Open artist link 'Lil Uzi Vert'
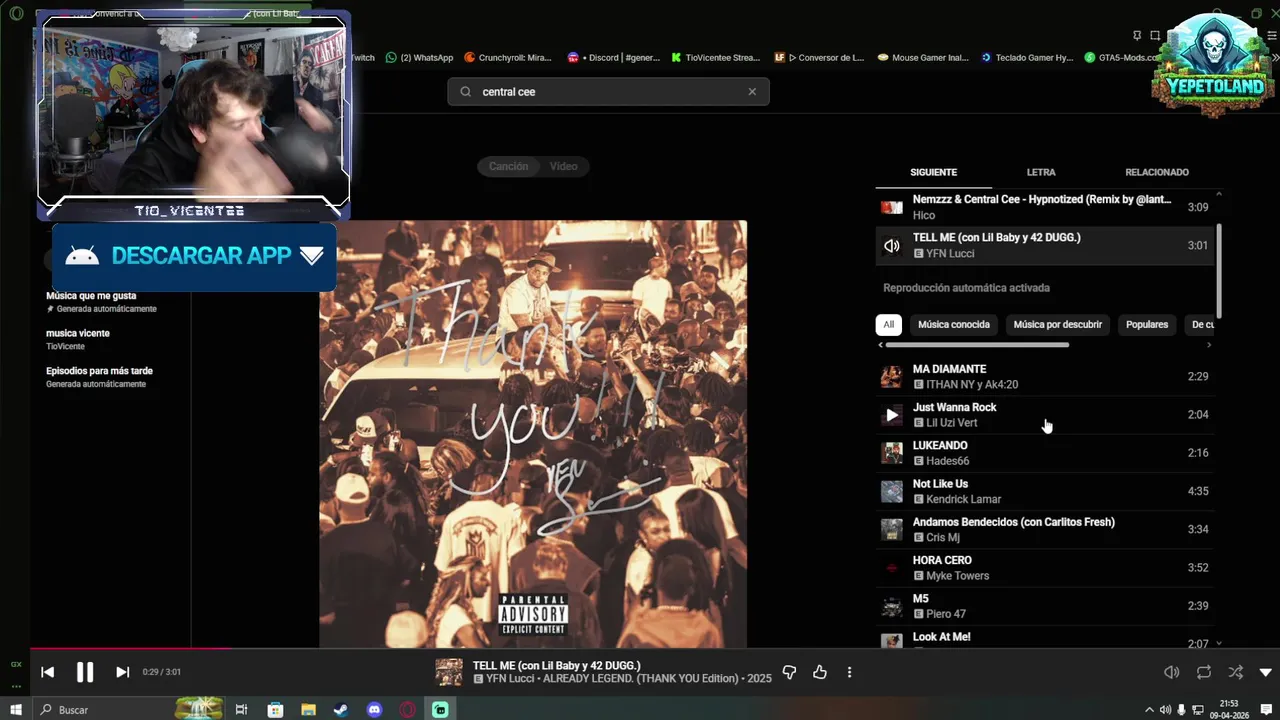1280x720 pixels. click(951, 423)
